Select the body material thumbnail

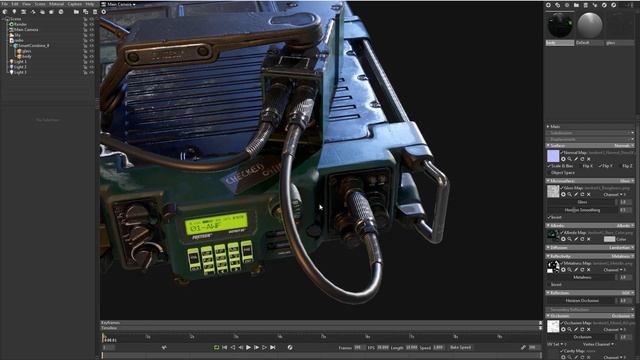coord(560,25)
